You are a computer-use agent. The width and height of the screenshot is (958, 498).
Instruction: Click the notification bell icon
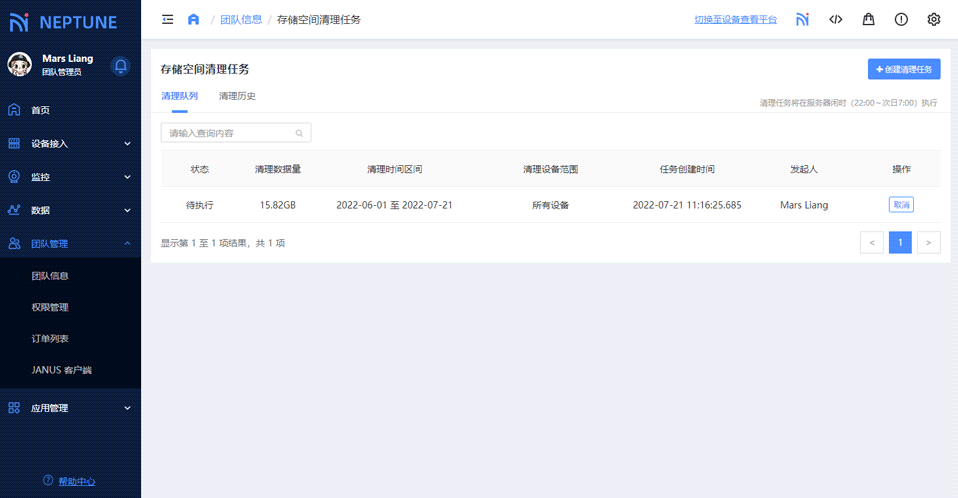click(120, 66)
